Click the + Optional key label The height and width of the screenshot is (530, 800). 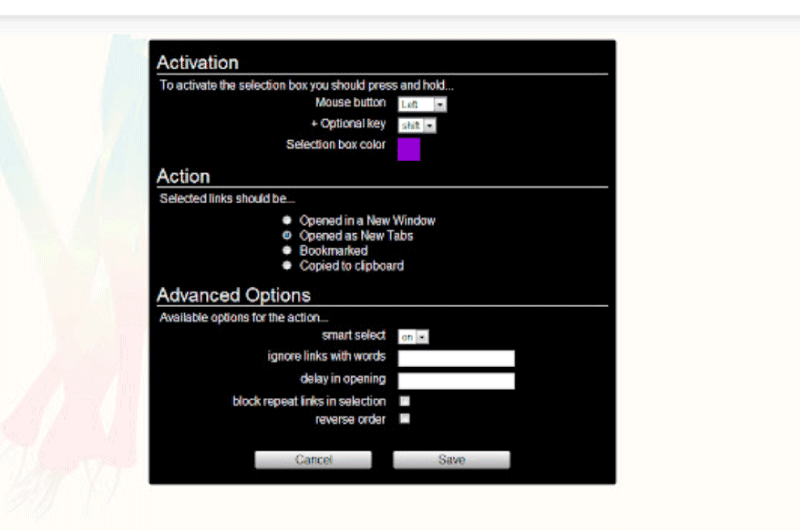(348, 124)
